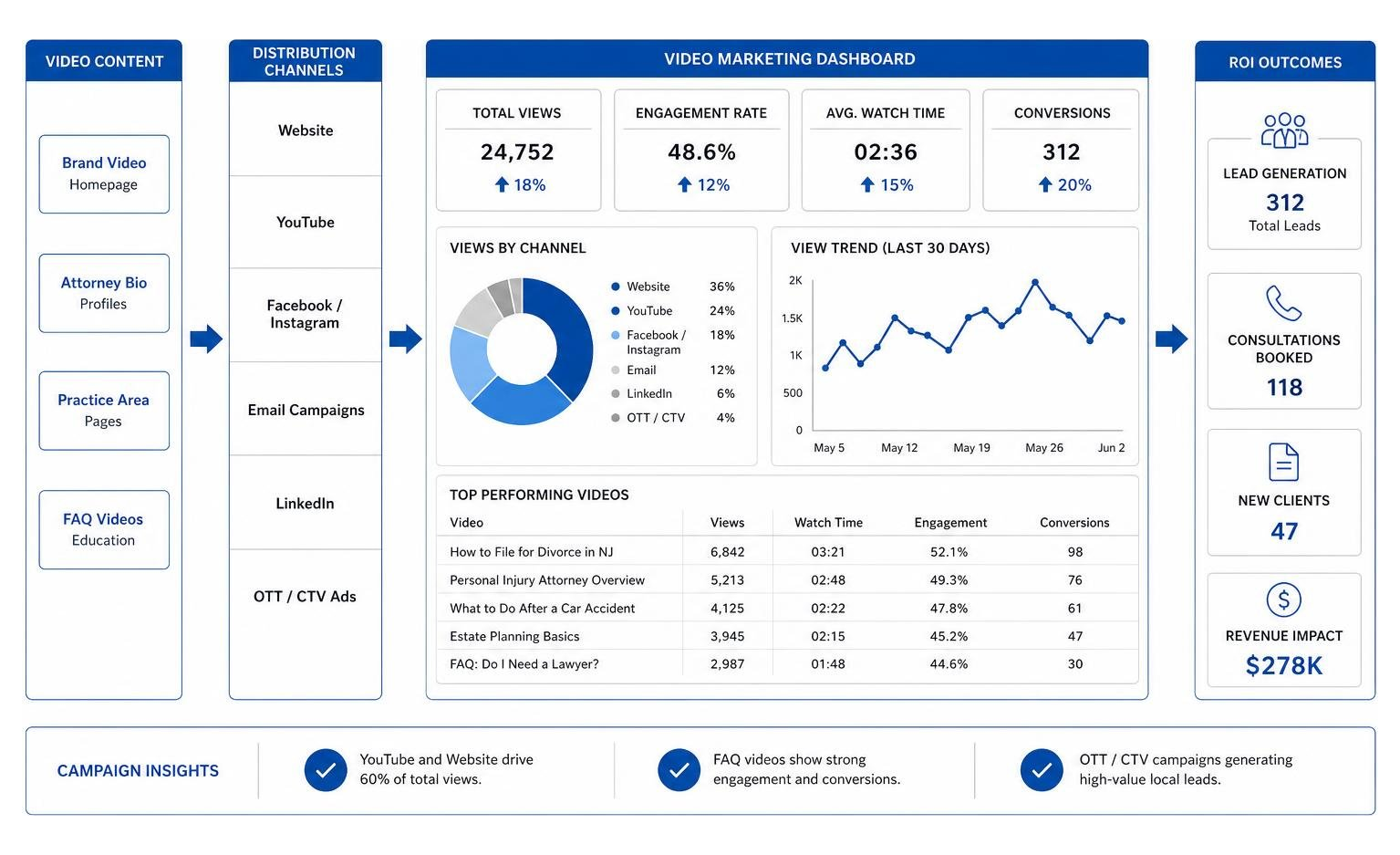Choose Email Campaigns in Distribution Channels

[x=306, y=410]
